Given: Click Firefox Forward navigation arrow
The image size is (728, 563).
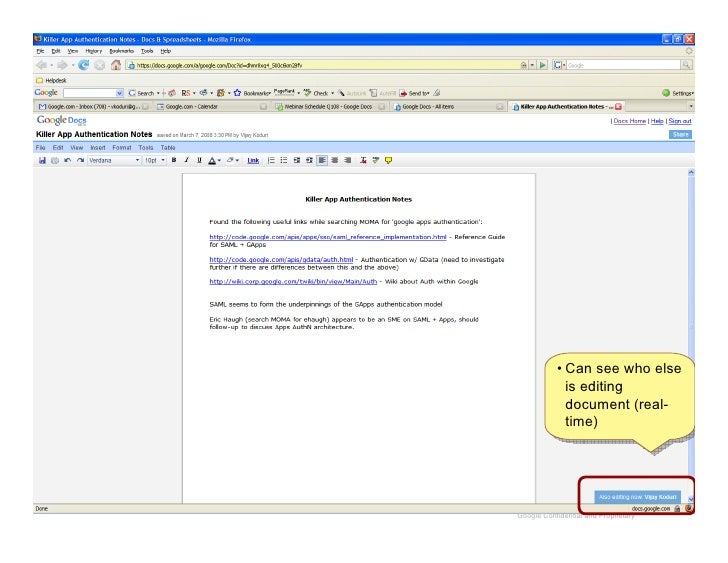Looking at the screenshot, I should pos(62,65).
